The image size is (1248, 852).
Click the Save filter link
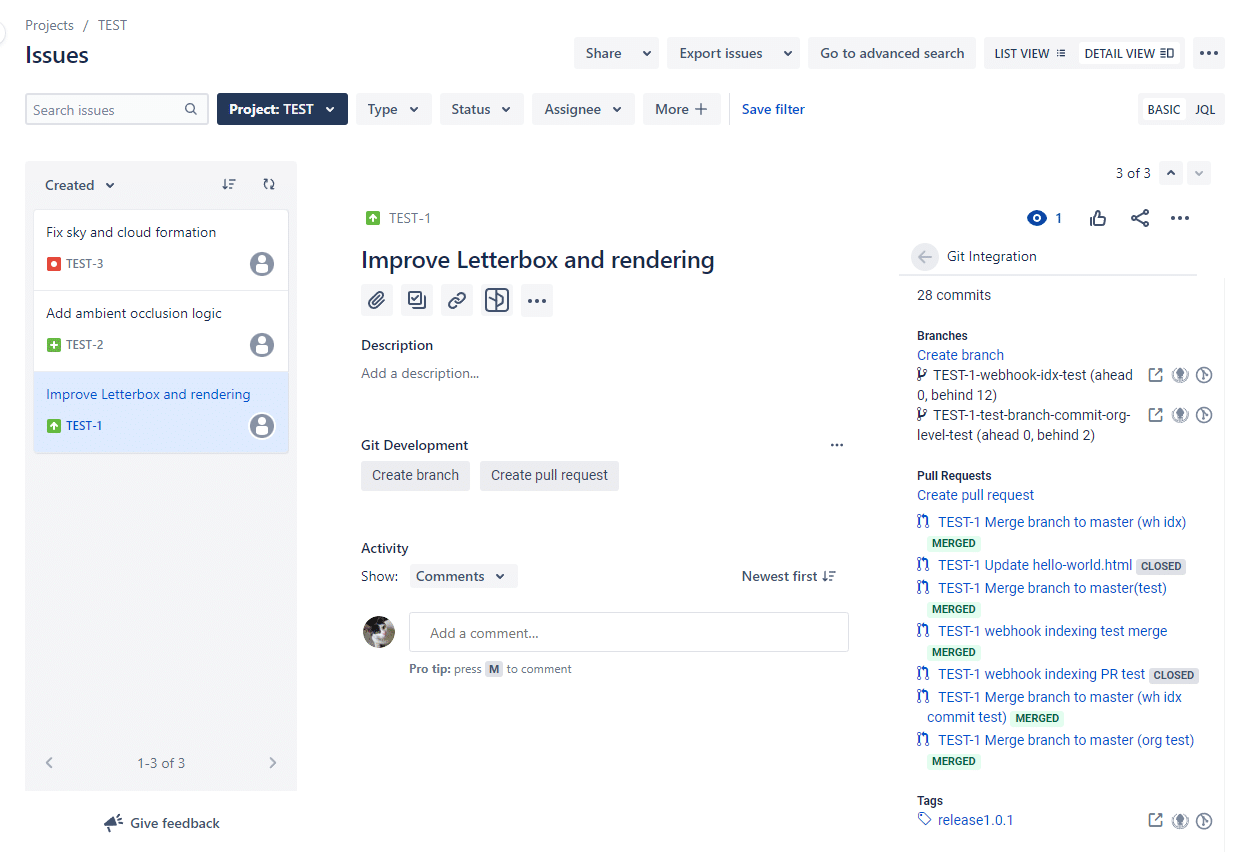[773, 109]
